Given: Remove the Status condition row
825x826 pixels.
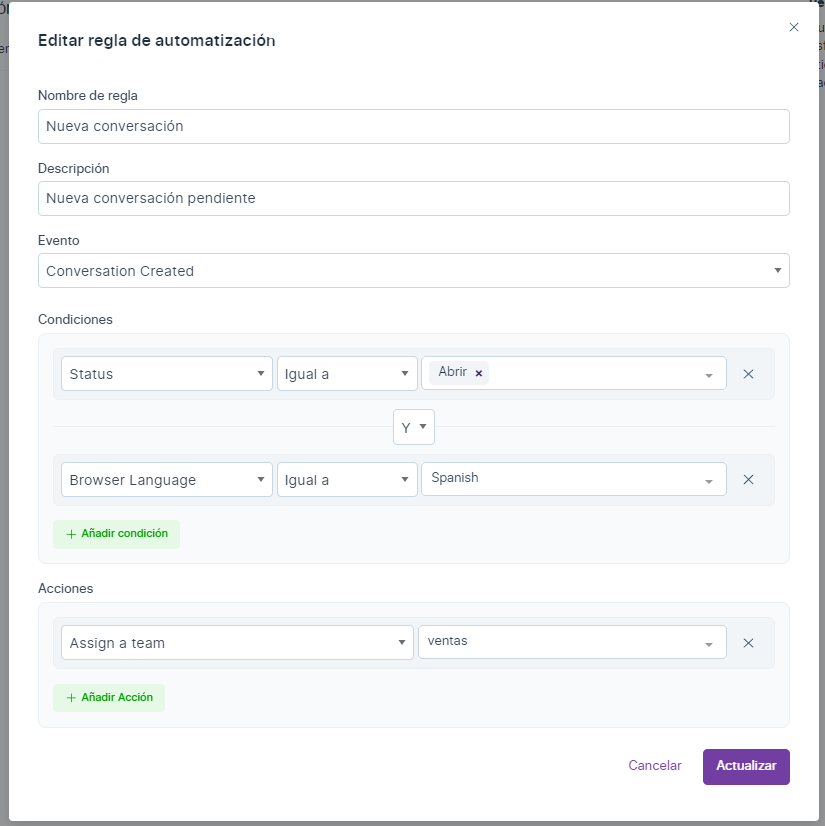Looking at the screenshot, I should pyautogui.click(x=748, y=374).
